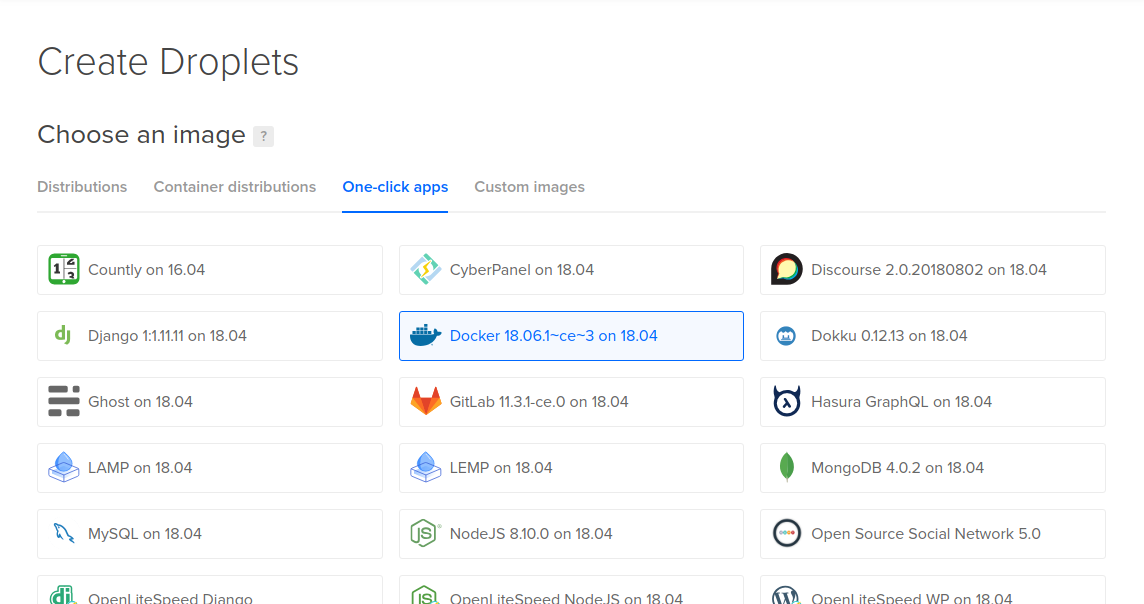This screenshot has height=604, width=1144.
Task: Choose GitLab 11.3.1-ce.0 on 18.04
Action: [x=571, y=402]
